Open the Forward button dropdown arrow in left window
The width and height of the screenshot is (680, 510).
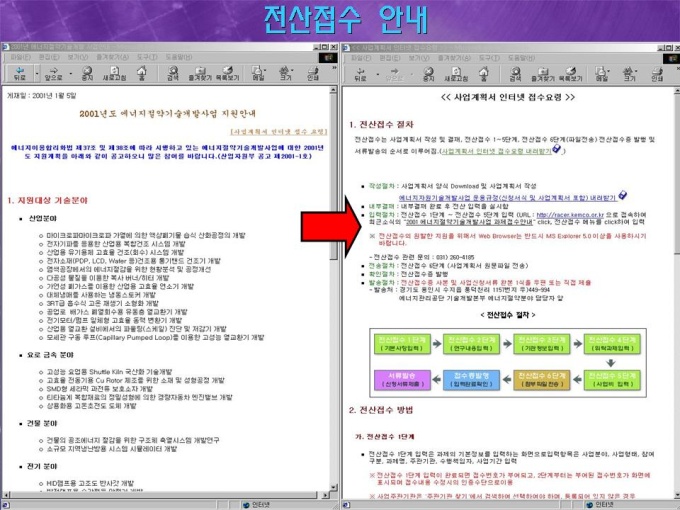pyautogui.click(x=71, y=73)
